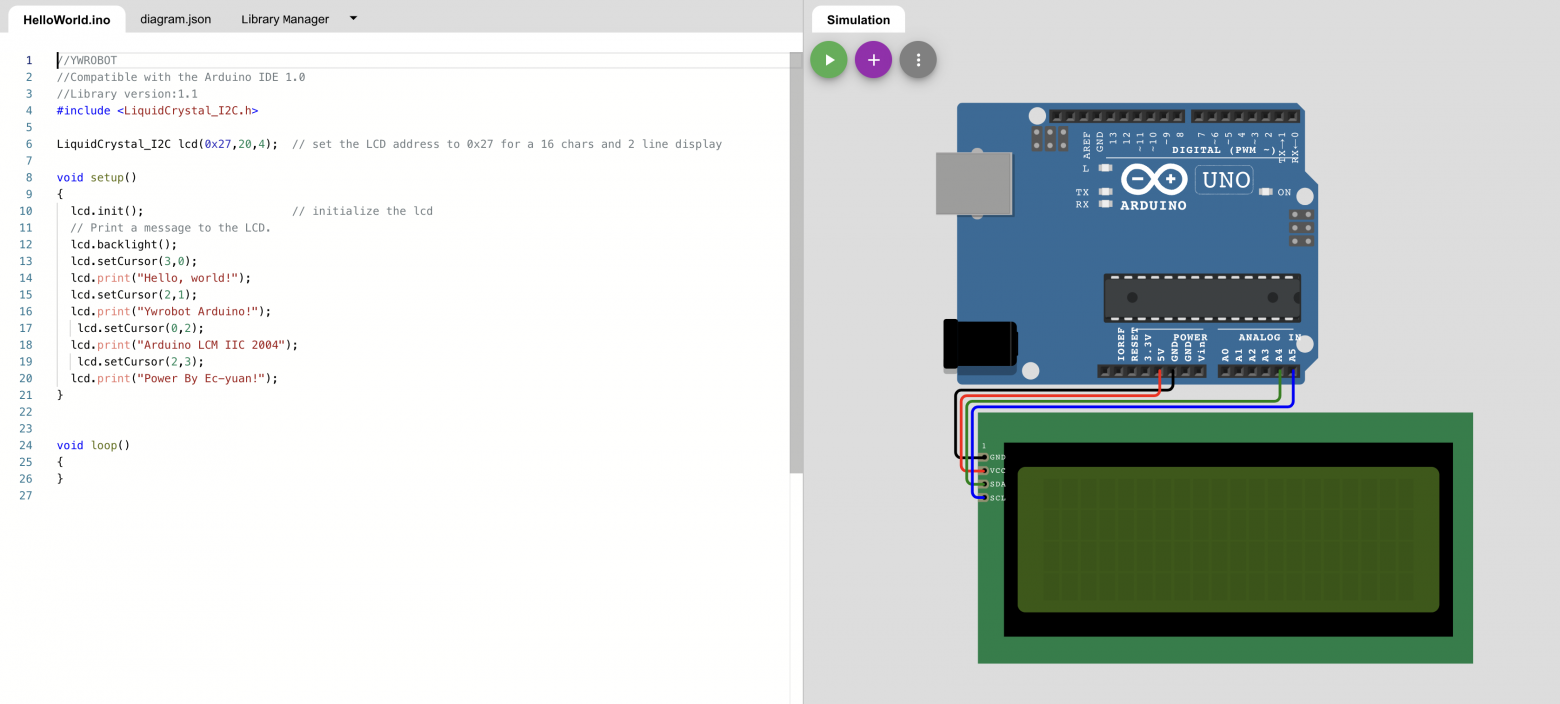Click the editor vertical scrollbar
Image resolution: width=1560 pixels, height=704 pixels.
tap(796, 260)
